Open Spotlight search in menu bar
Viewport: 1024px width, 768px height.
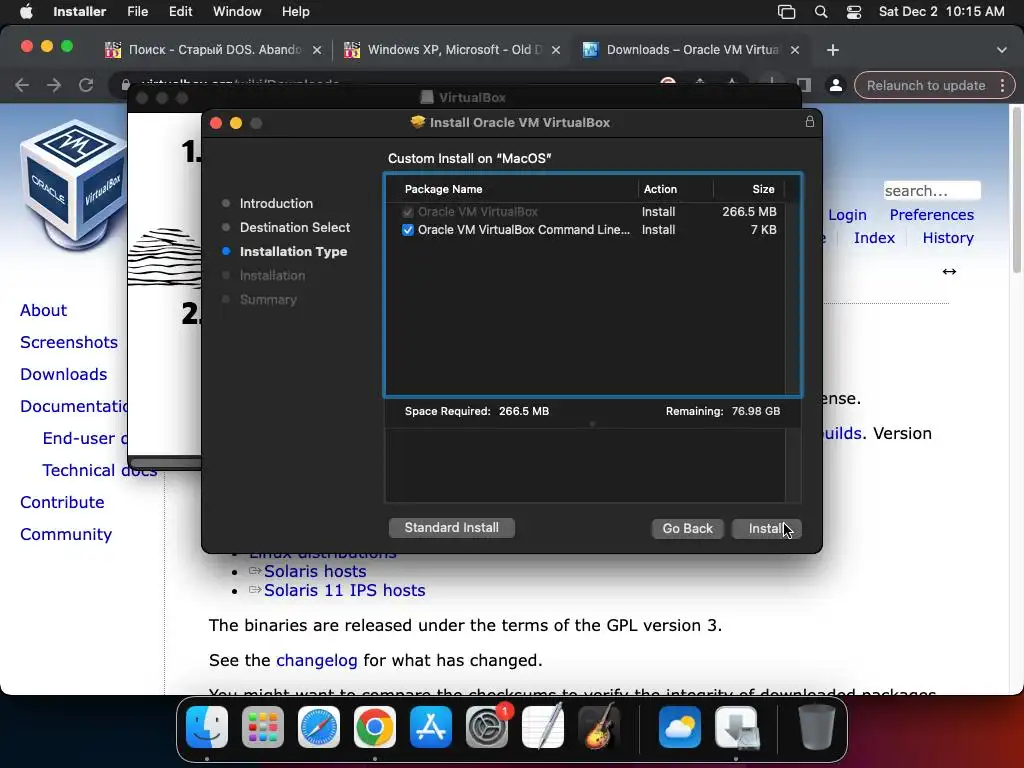[x=821, y=12]
